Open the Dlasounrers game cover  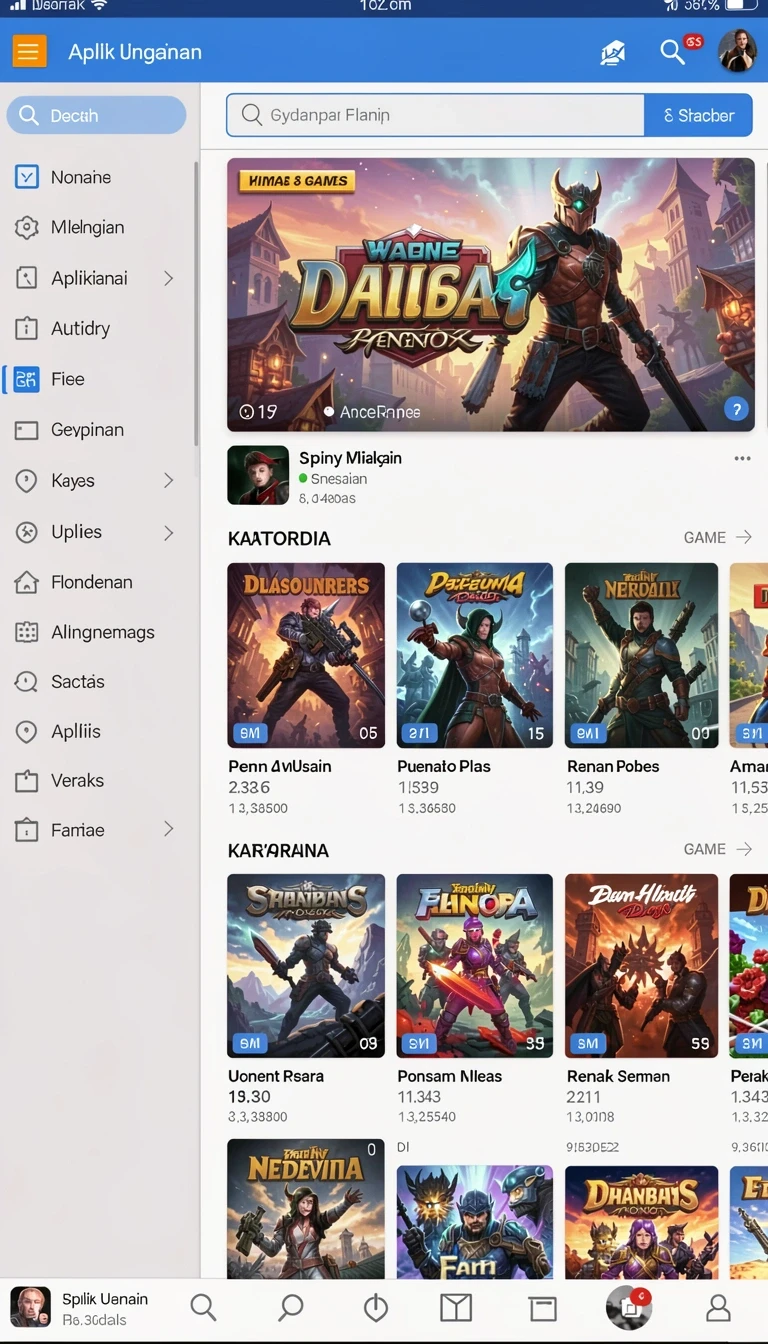tap(306, 656)
